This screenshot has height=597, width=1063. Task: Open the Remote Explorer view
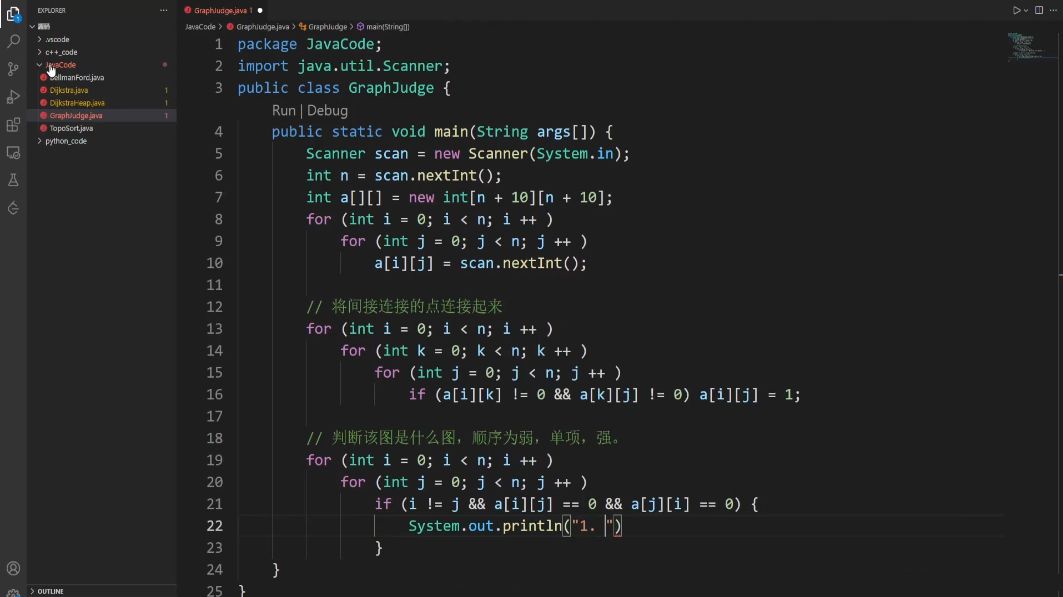click(13, 153)
